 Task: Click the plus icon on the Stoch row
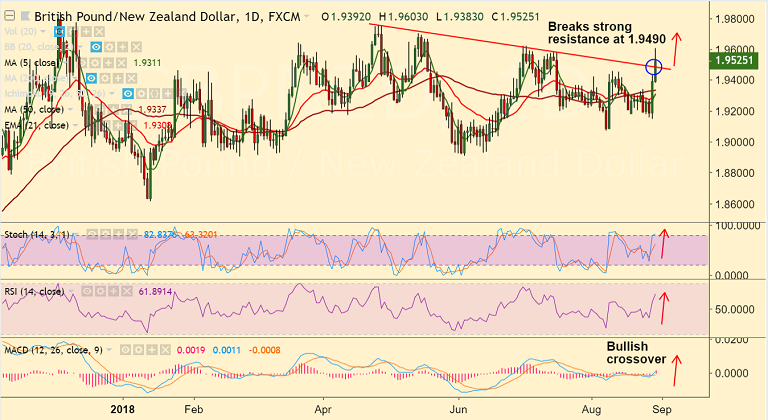pyautogui.click(x=119, y=235)
